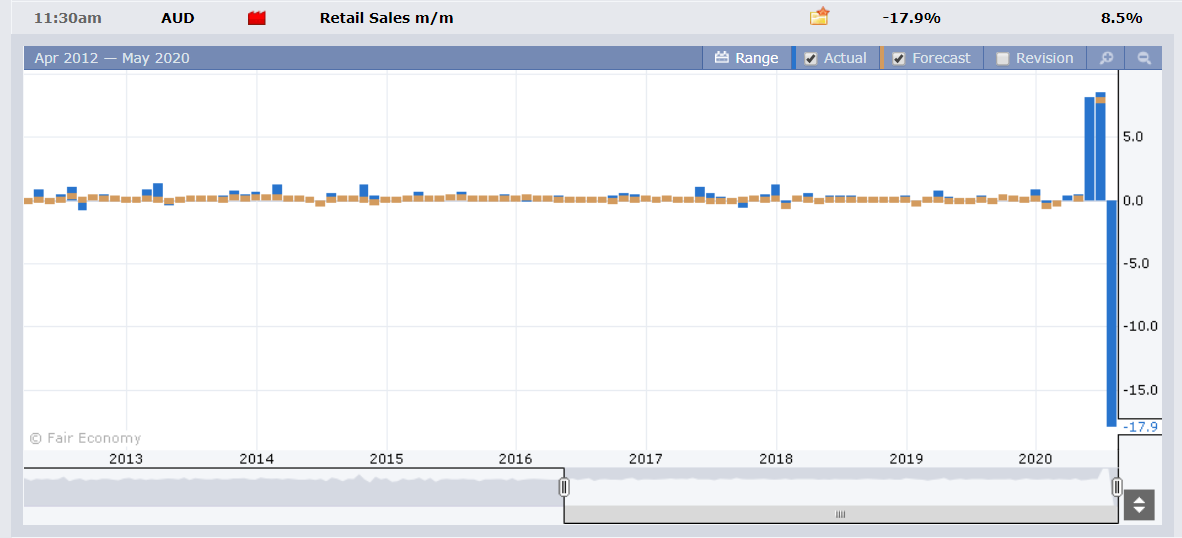Click the AUD currency label

click(178, 18)
